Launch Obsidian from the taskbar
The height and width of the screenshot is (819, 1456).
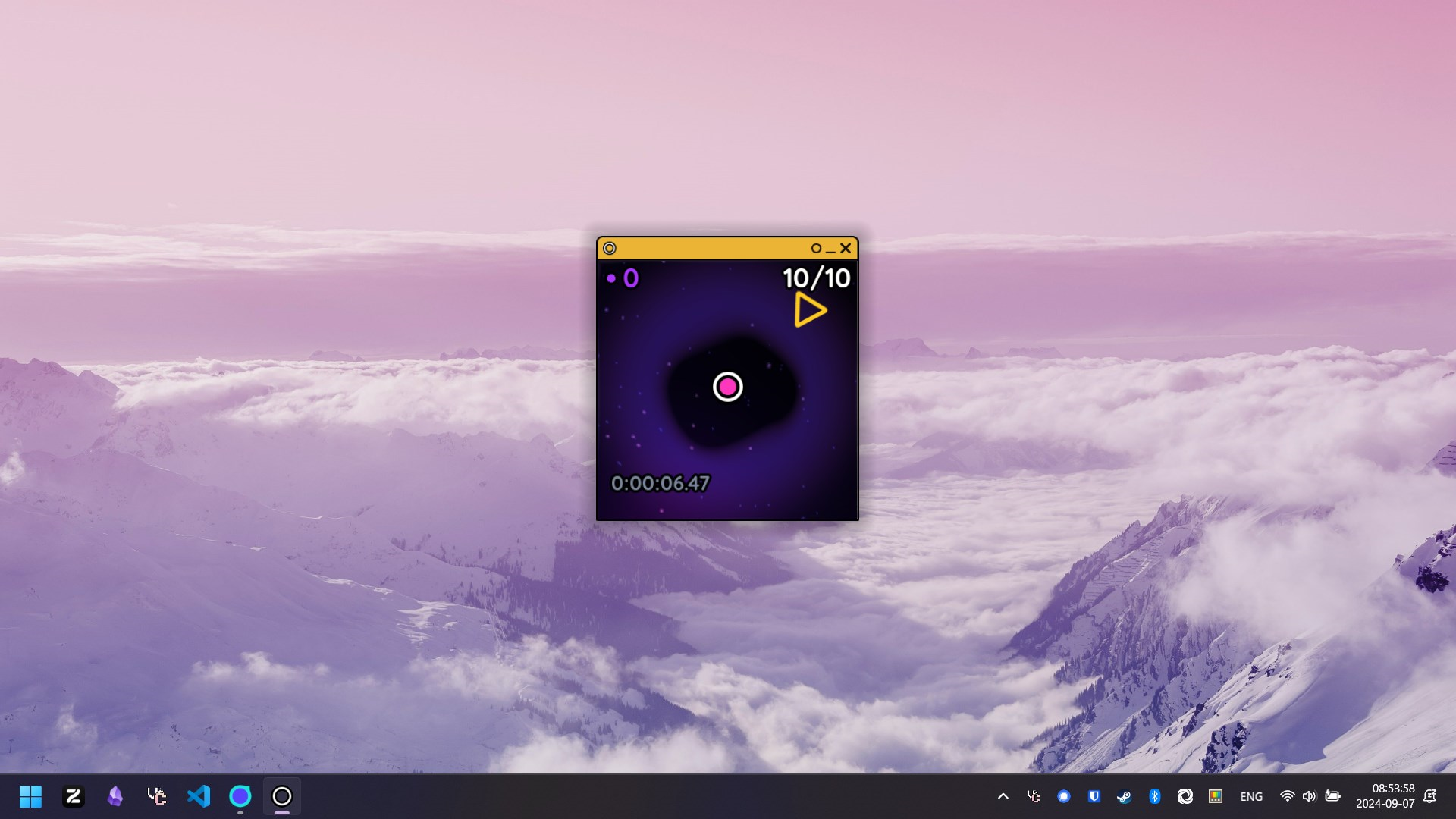click(115, 796)
